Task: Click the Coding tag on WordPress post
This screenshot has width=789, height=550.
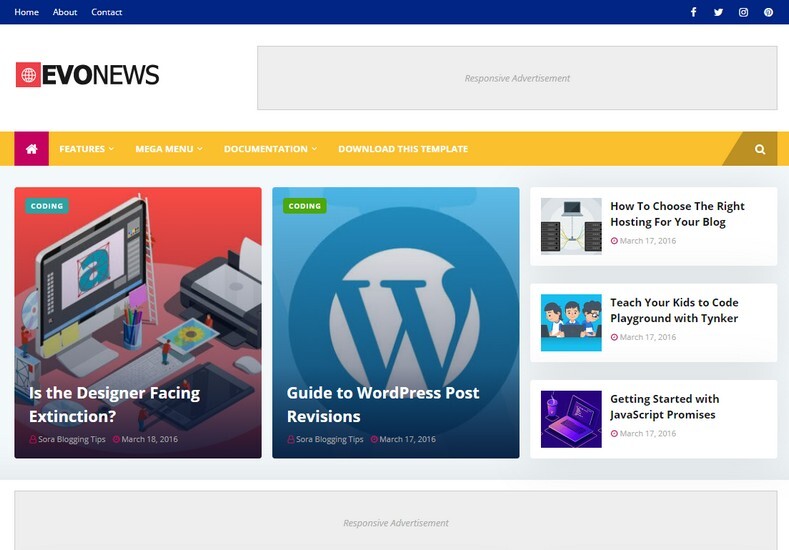Action: [304, 206]
